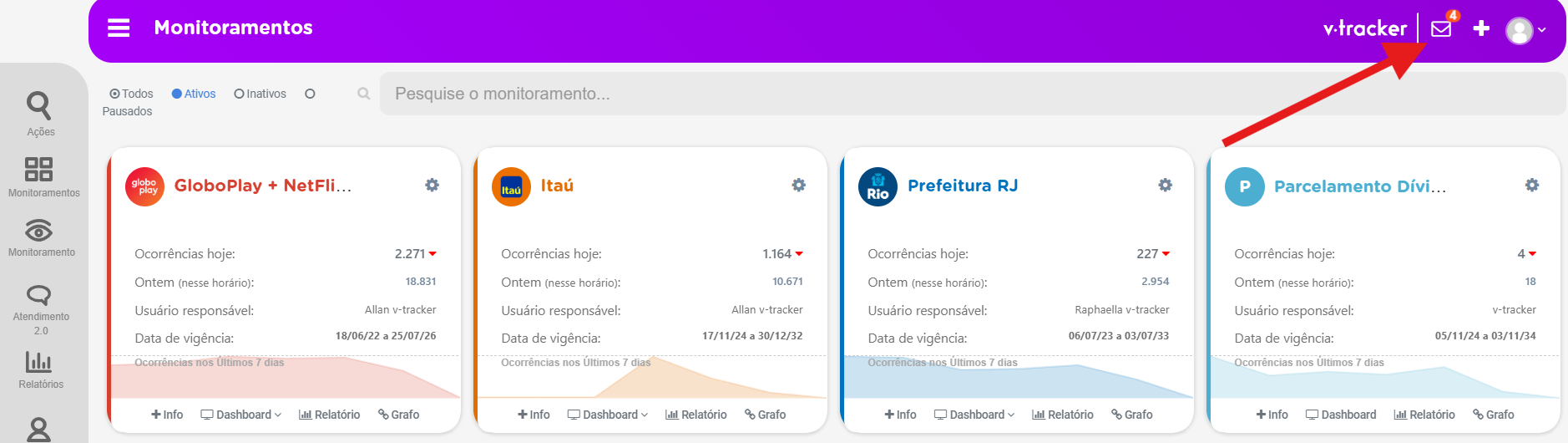Open Dashboard on Parcelamento card

click(x=1341, y=415)
